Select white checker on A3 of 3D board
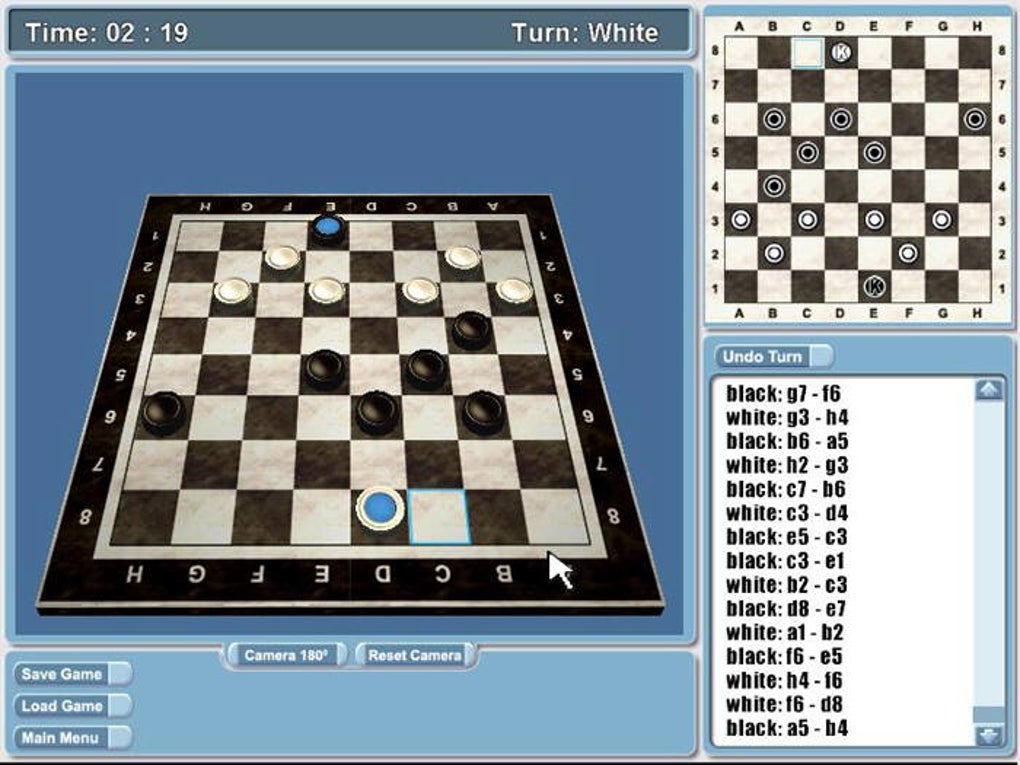The height and width of the screenshot is (765, 1020). tap(514, 291)
